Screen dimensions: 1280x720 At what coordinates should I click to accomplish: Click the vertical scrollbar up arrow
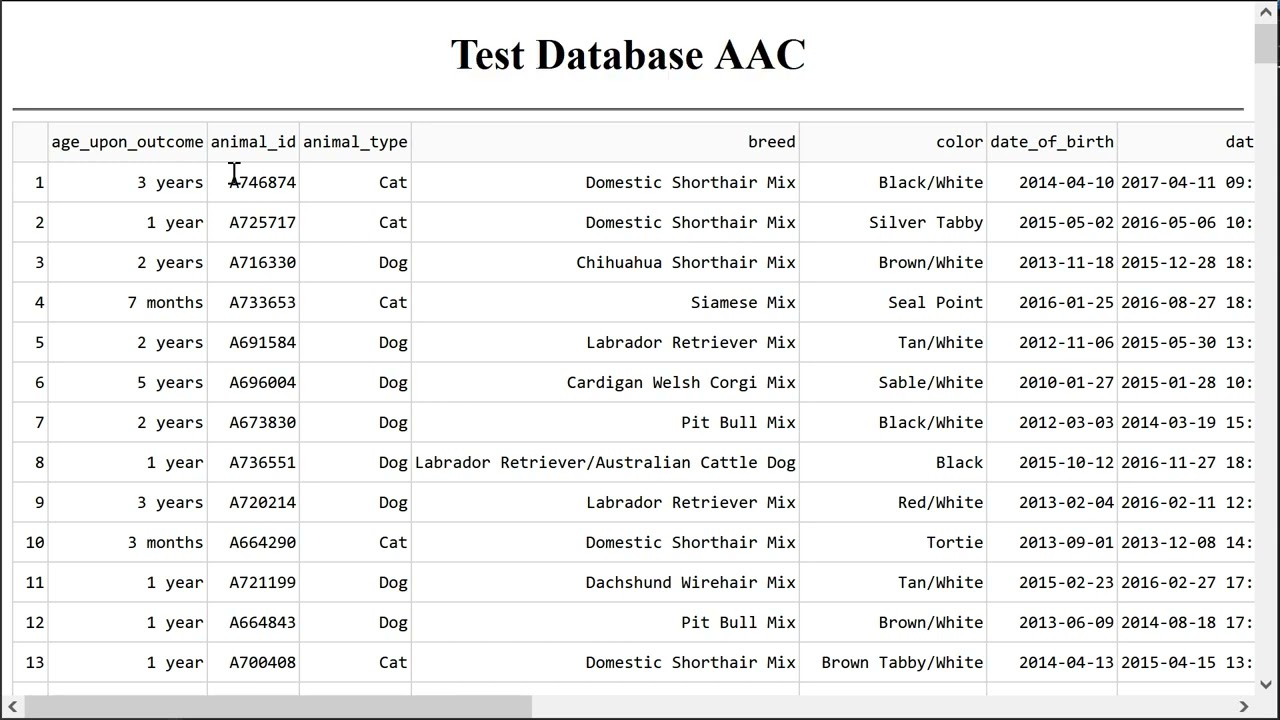[1267, 11]
